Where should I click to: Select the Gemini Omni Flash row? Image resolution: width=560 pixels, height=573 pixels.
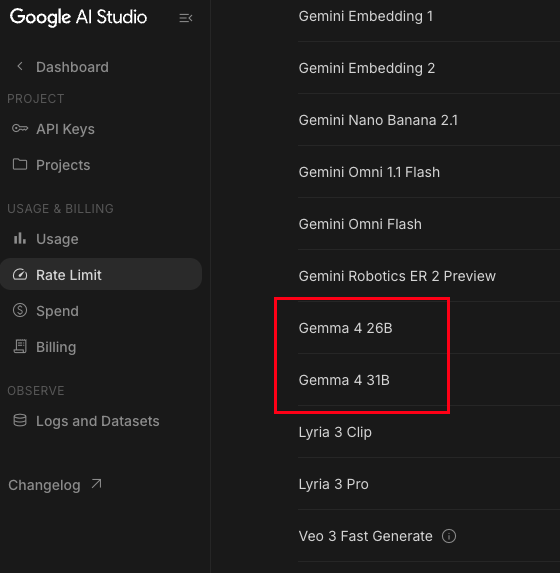point(429,224)
